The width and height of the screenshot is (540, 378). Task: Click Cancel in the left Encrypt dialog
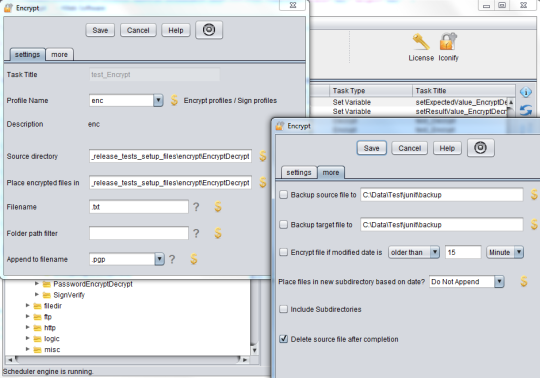(138, 30)
